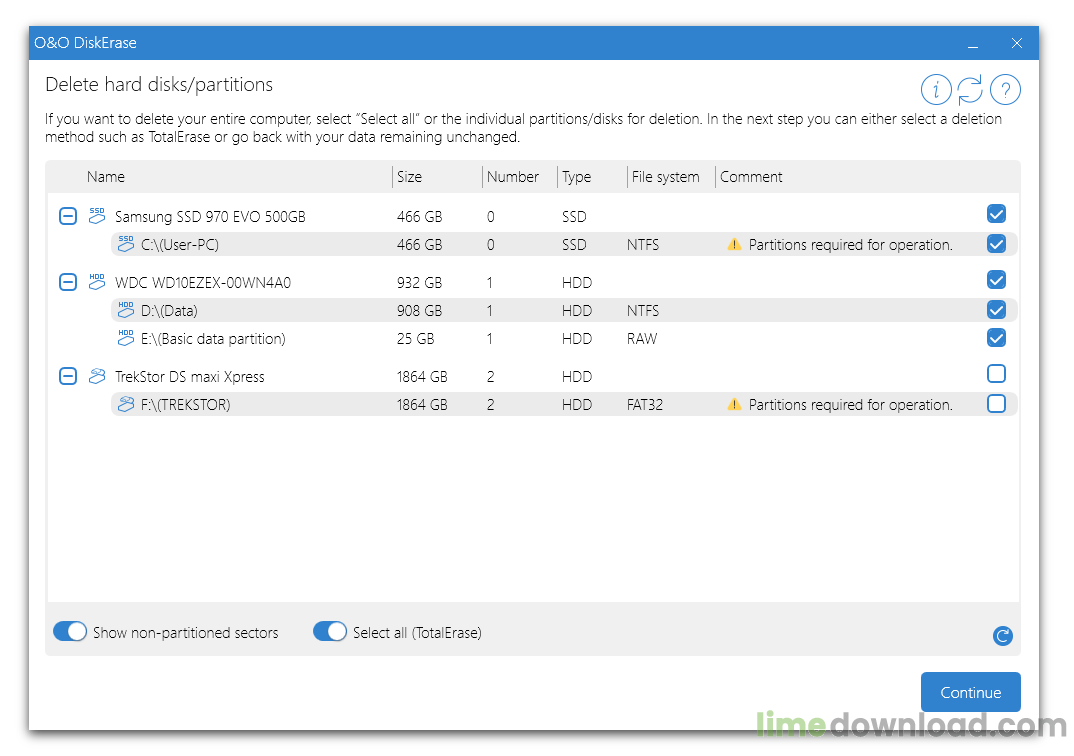Click the C:\(User-PC) partition SSD icon
The height and width of the screenshot is (756, 1074).
(125, 244)
